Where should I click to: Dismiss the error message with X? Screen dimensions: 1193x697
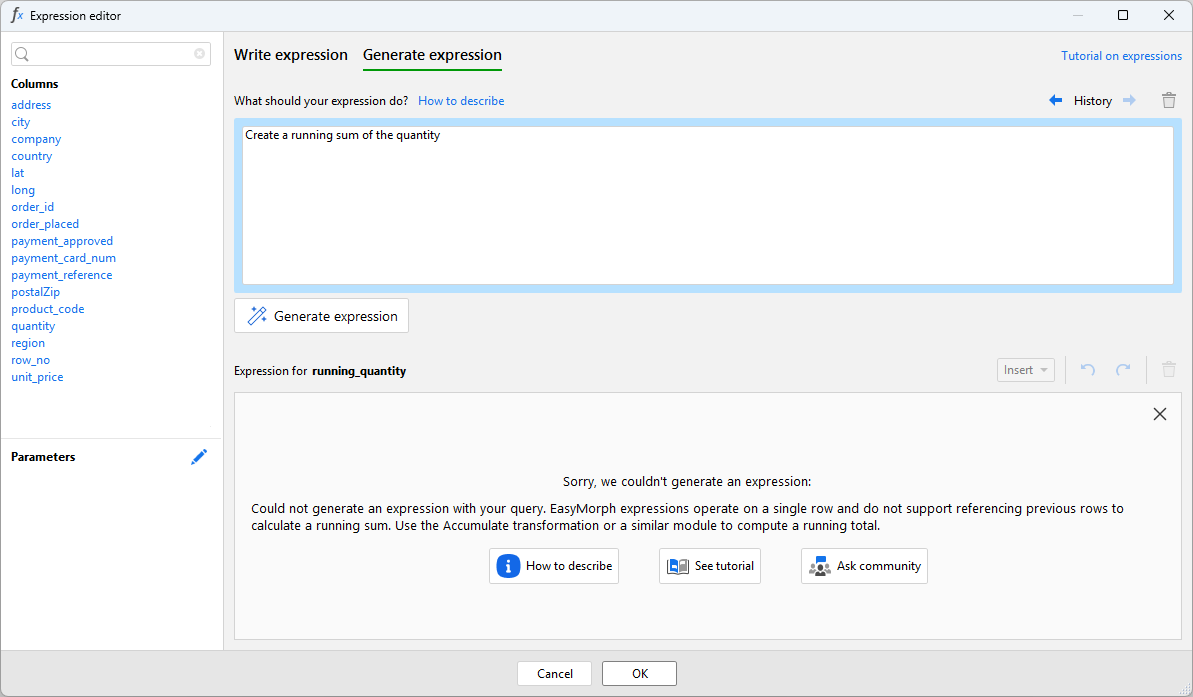pos(1159,414)
